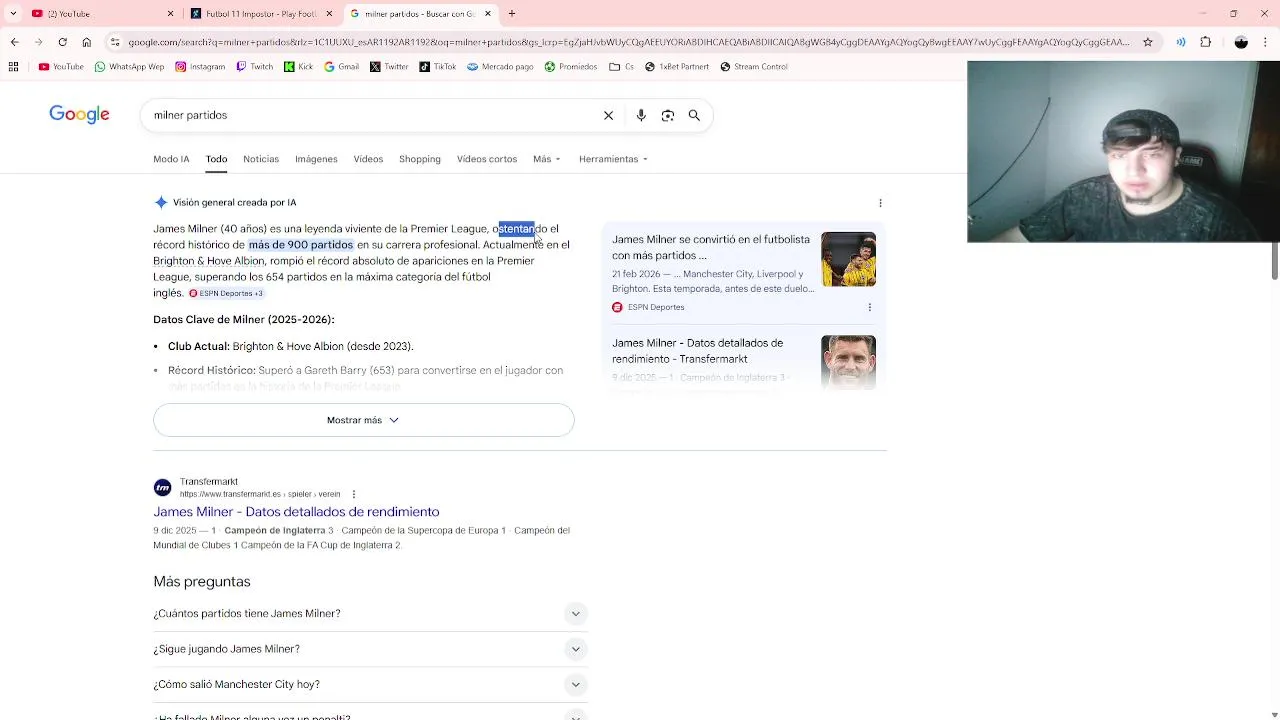Open the Gmail bookmark
This screenshot has width=1280, height=720.
341,67
